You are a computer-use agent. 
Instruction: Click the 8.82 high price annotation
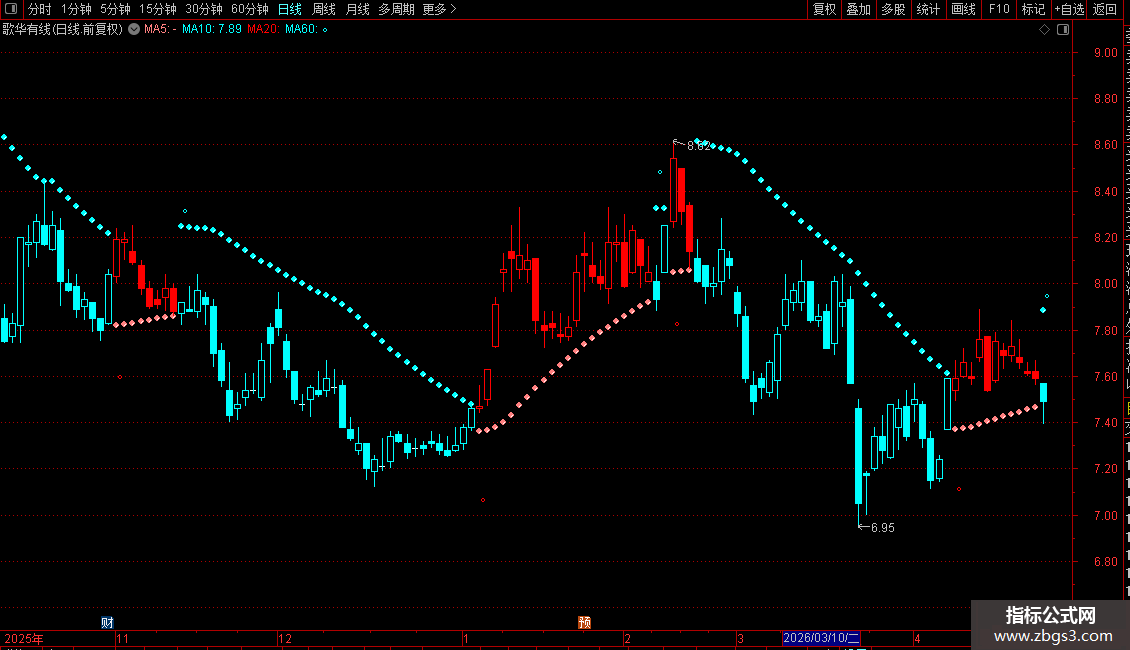(698, 146)
